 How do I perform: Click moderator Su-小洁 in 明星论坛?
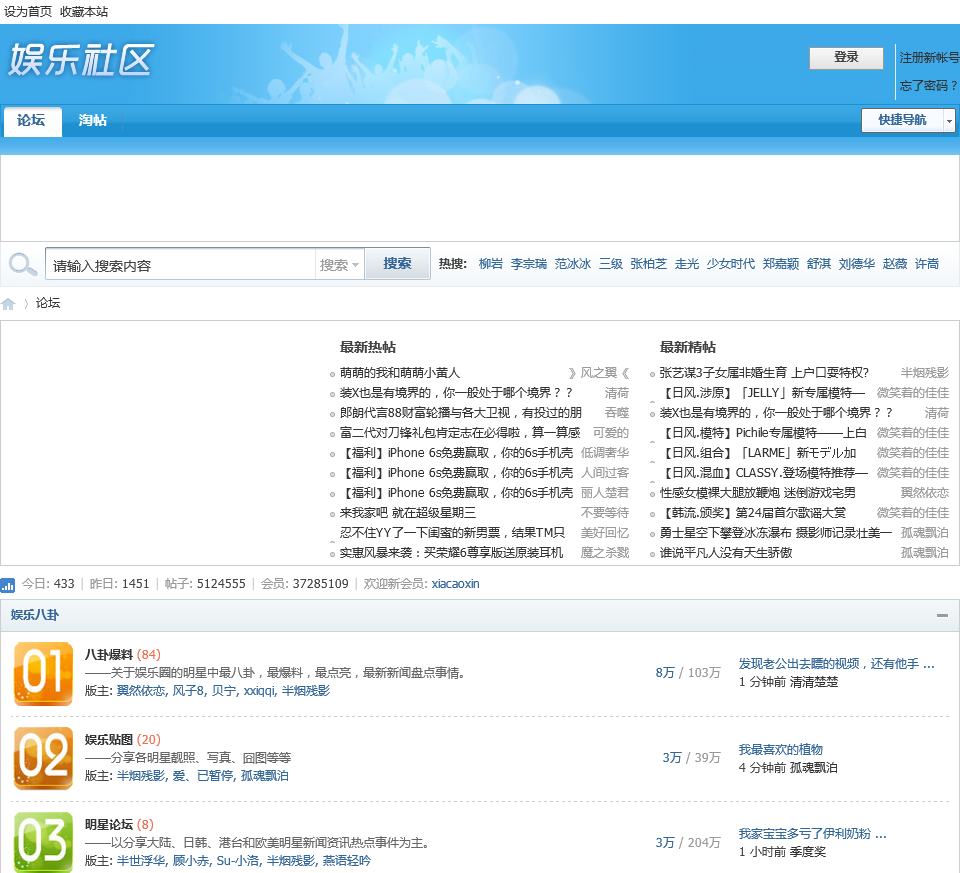(238, 861)
